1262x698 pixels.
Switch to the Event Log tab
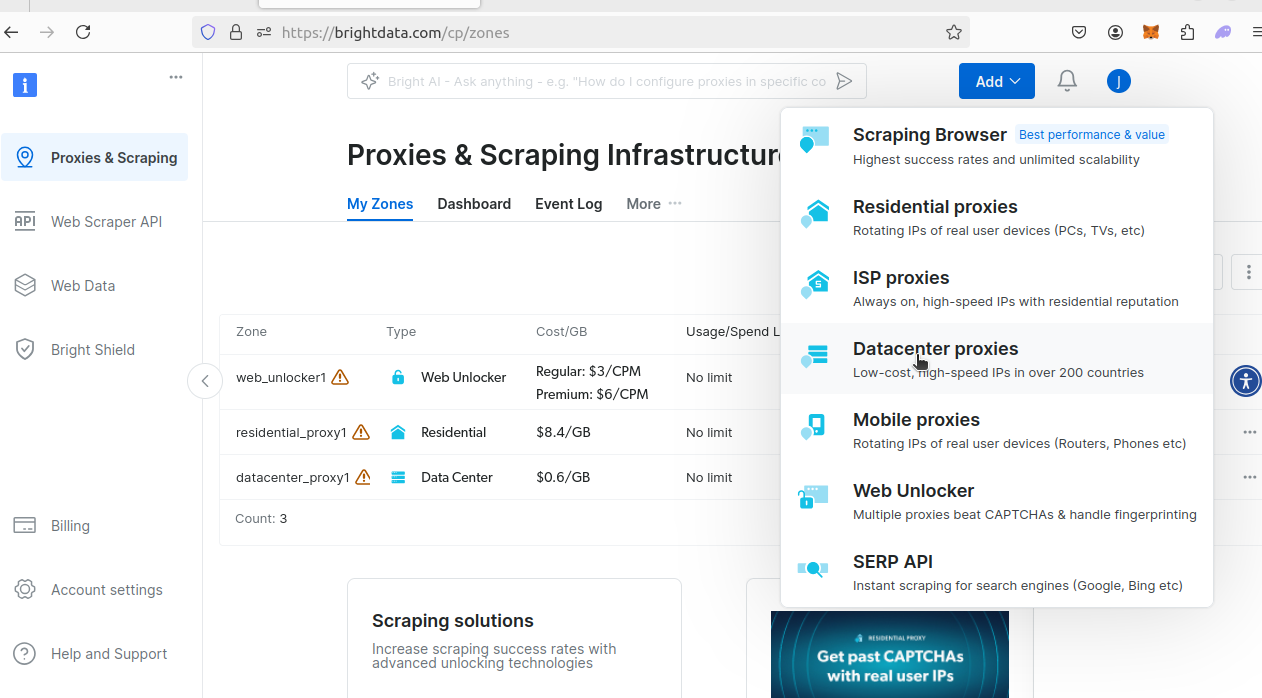[x=568, y=203]
